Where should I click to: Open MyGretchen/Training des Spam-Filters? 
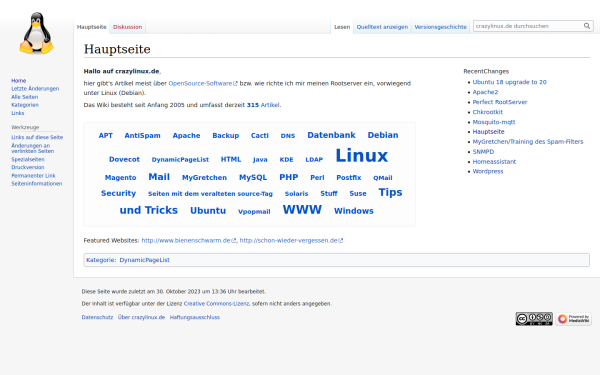[x=528, y=142]
